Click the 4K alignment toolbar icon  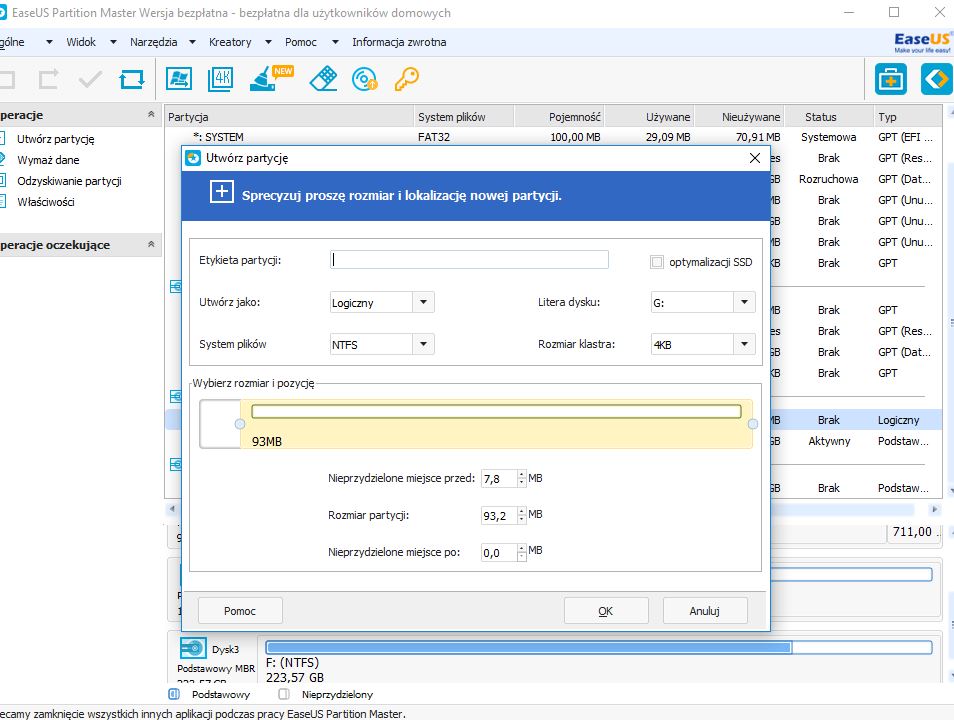(x=220, y=79)
